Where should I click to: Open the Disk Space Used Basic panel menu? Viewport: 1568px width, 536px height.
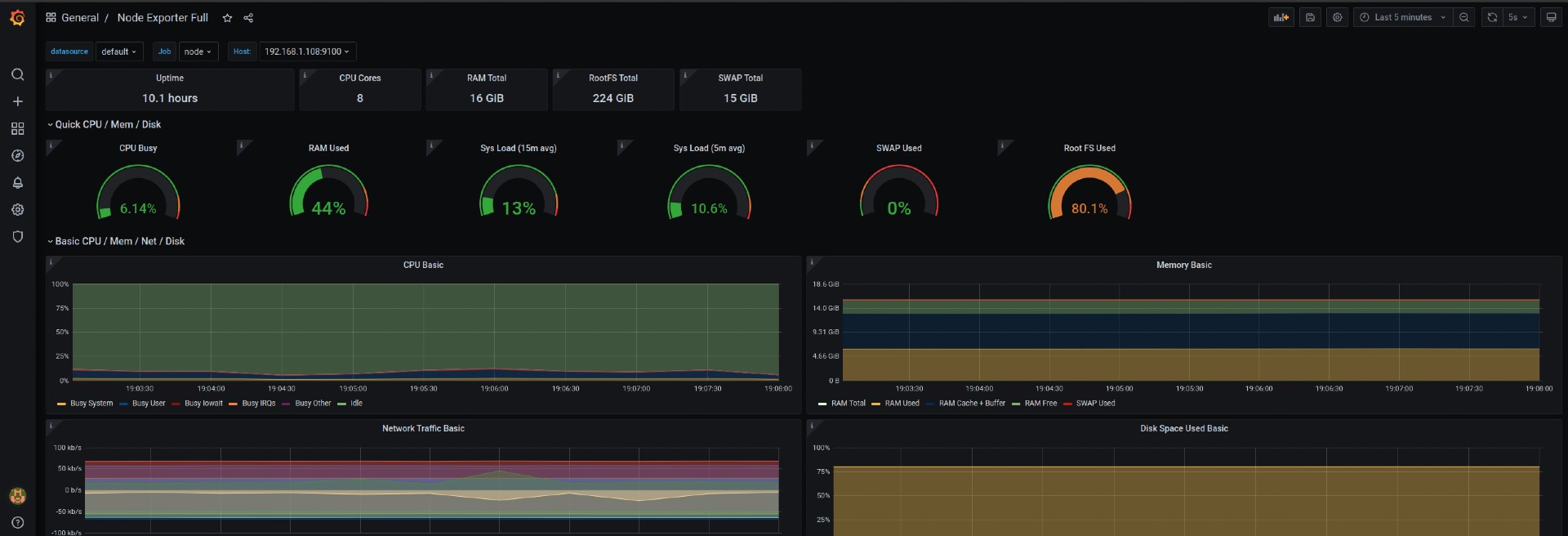pyautogui.click(x=1183, y=429)
